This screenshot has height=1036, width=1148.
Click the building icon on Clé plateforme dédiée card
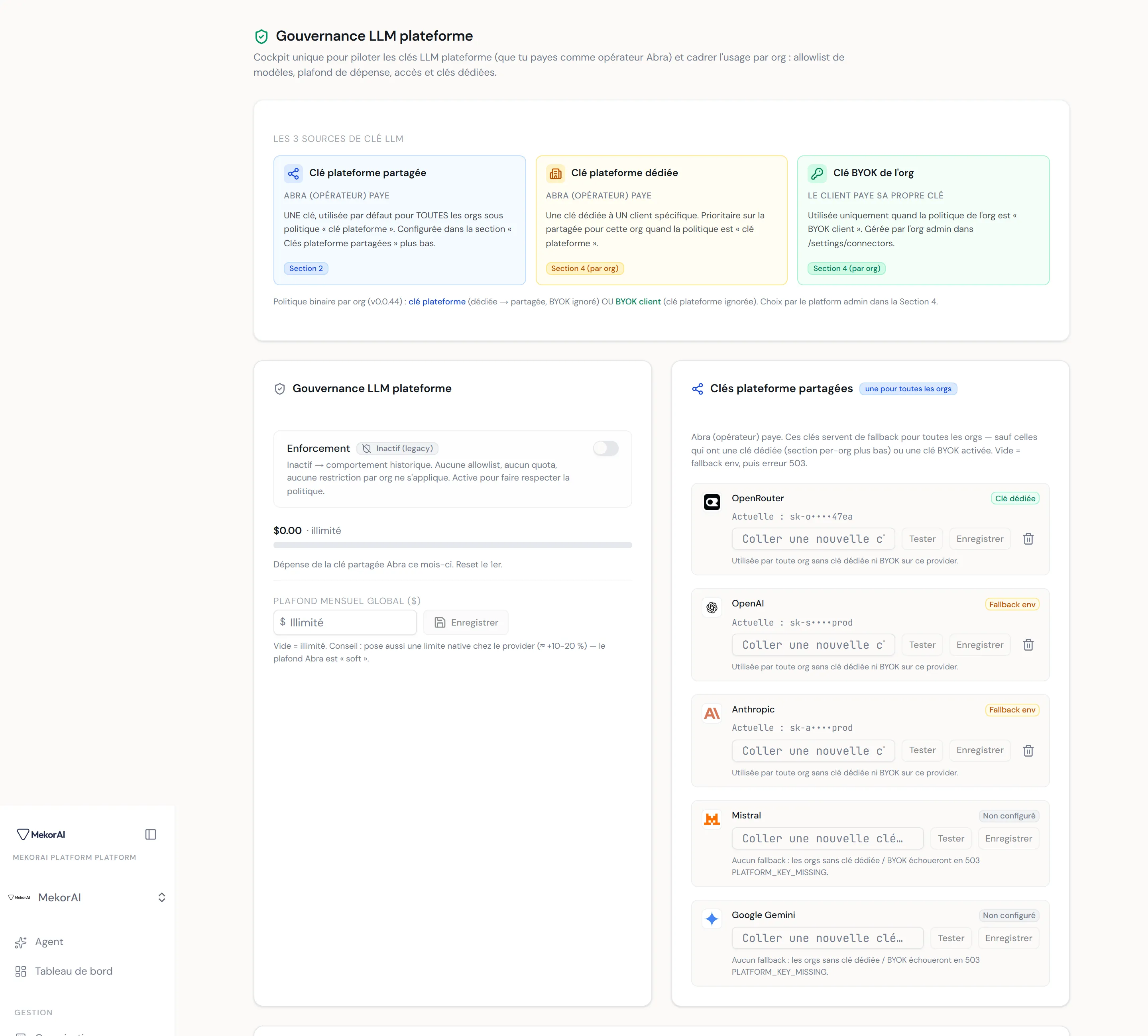[x=555, y=173]
